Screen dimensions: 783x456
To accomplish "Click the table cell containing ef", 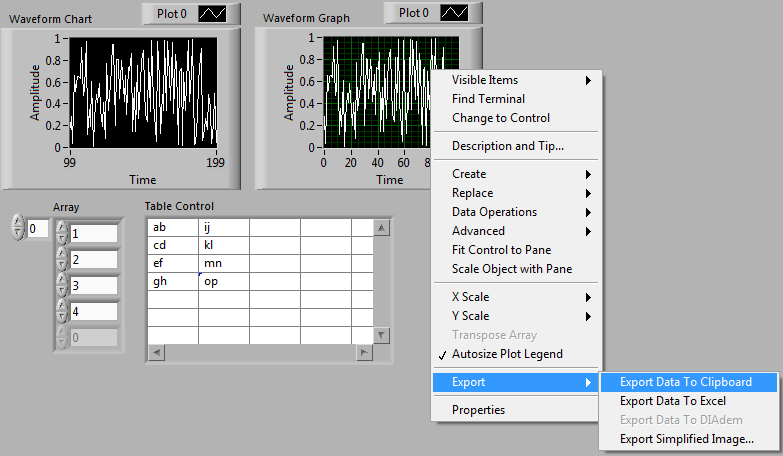I will click(173, 263).
